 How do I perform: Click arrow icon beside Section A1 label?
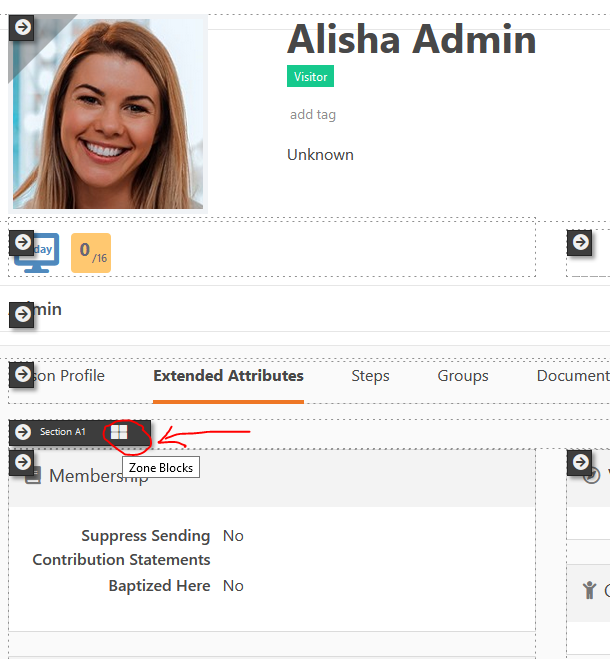click(23, 432)
